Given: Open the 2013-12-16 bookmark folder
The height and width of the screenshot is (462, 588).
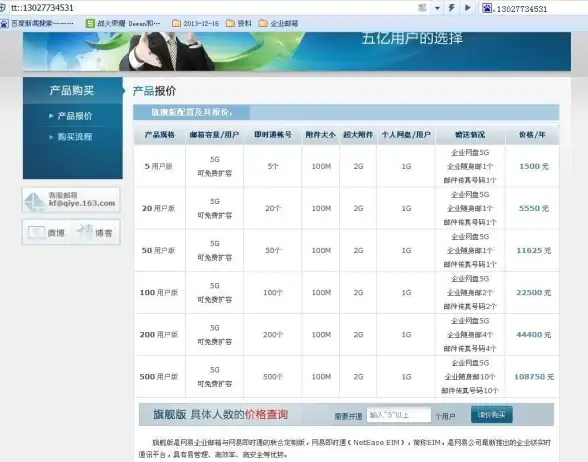Looking at the screenshot, I should coord(195,23).
